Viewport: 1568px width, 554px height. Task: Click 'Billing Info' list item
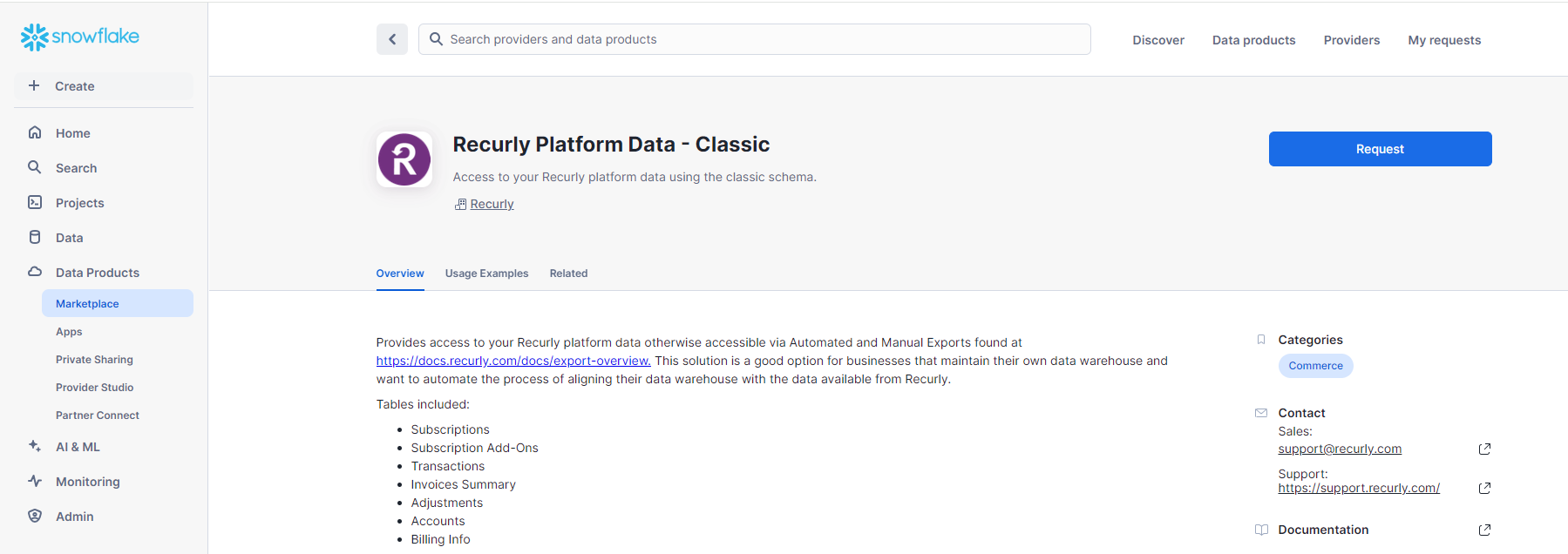[x=440, y=539]
